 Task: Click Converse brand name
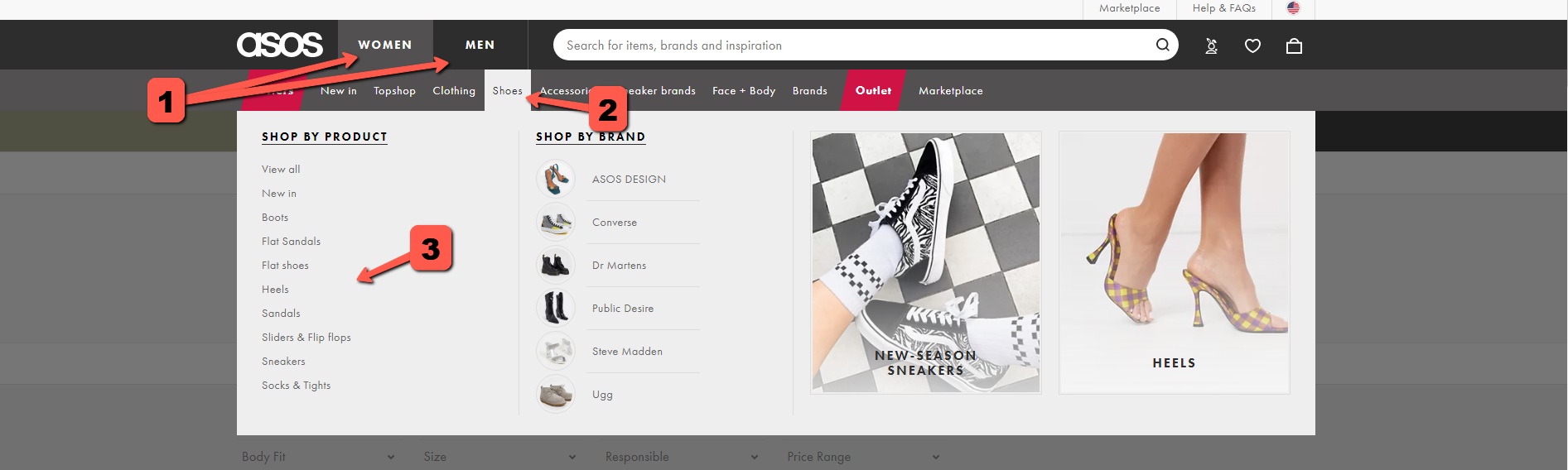point(615,222)
